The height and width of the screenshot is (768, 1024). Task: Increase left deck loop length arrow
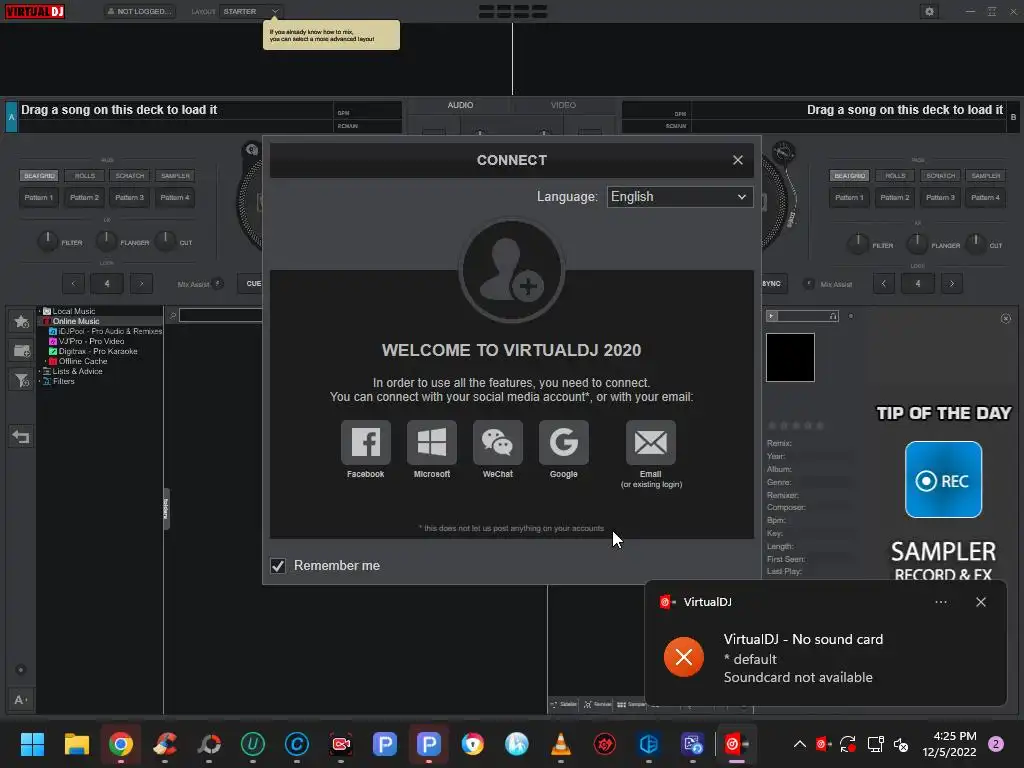pyautogui.click(x=141, y=283)
